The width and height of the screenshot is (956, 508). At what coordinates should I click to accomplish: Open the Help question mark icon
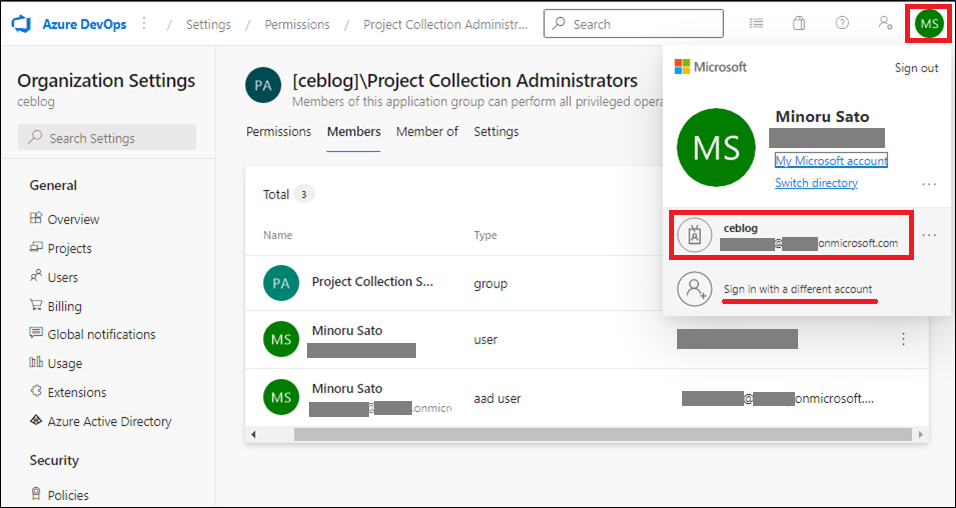point(842,23)
